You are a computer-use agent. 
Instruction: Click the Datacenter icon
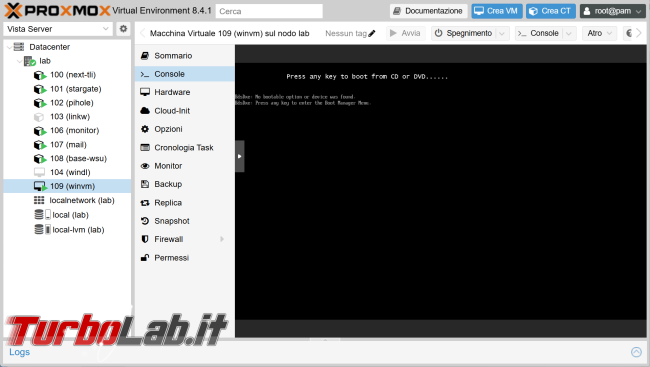coord(19,46)
